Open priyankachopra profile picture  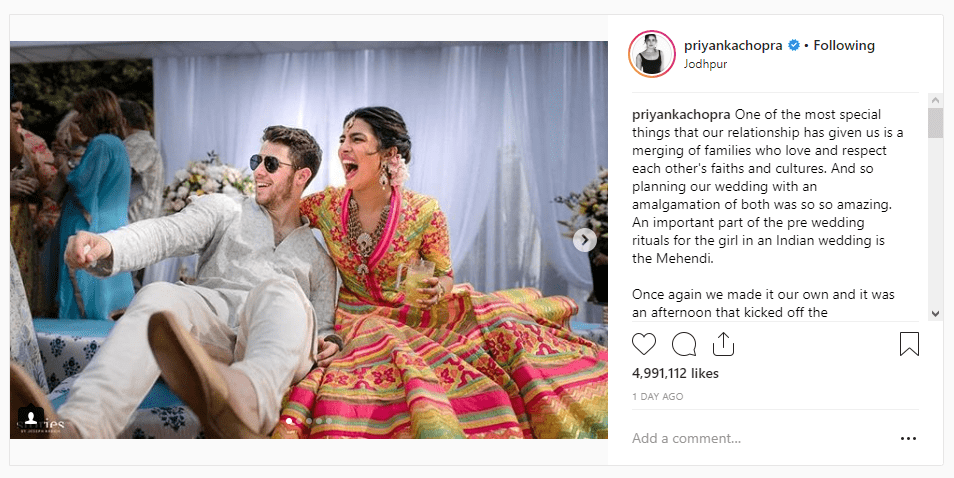coord(652,54)
